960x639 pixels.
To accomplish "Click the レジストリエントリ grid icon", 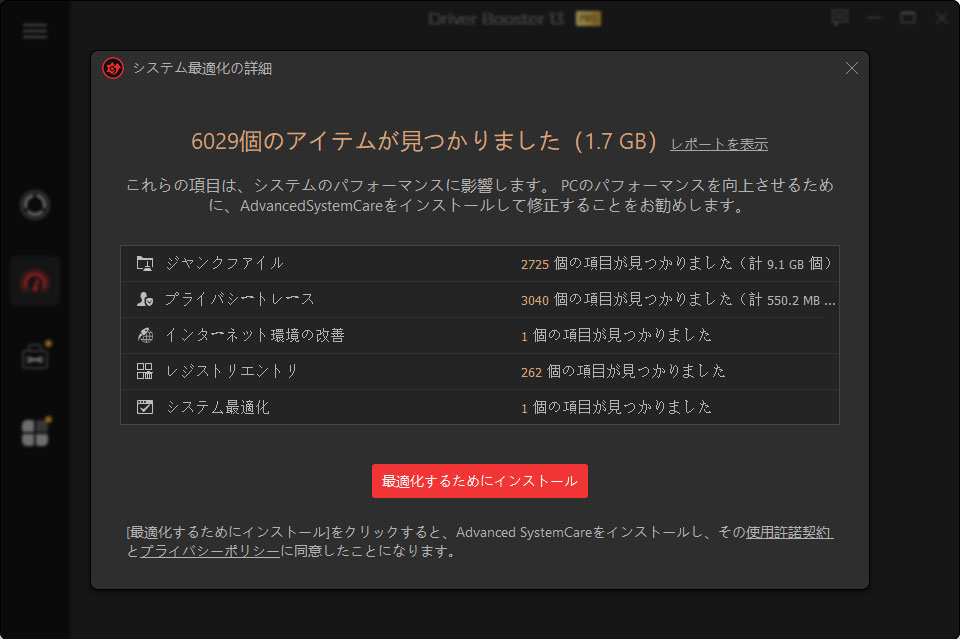I will (x=144, y=371).
